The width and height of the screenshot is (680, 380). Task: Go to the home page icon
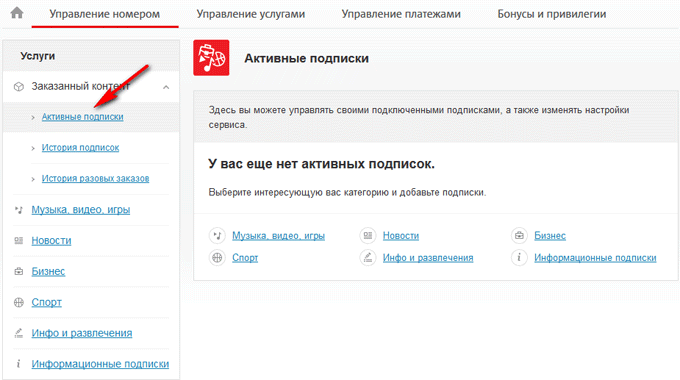click(x=17, y=13)
